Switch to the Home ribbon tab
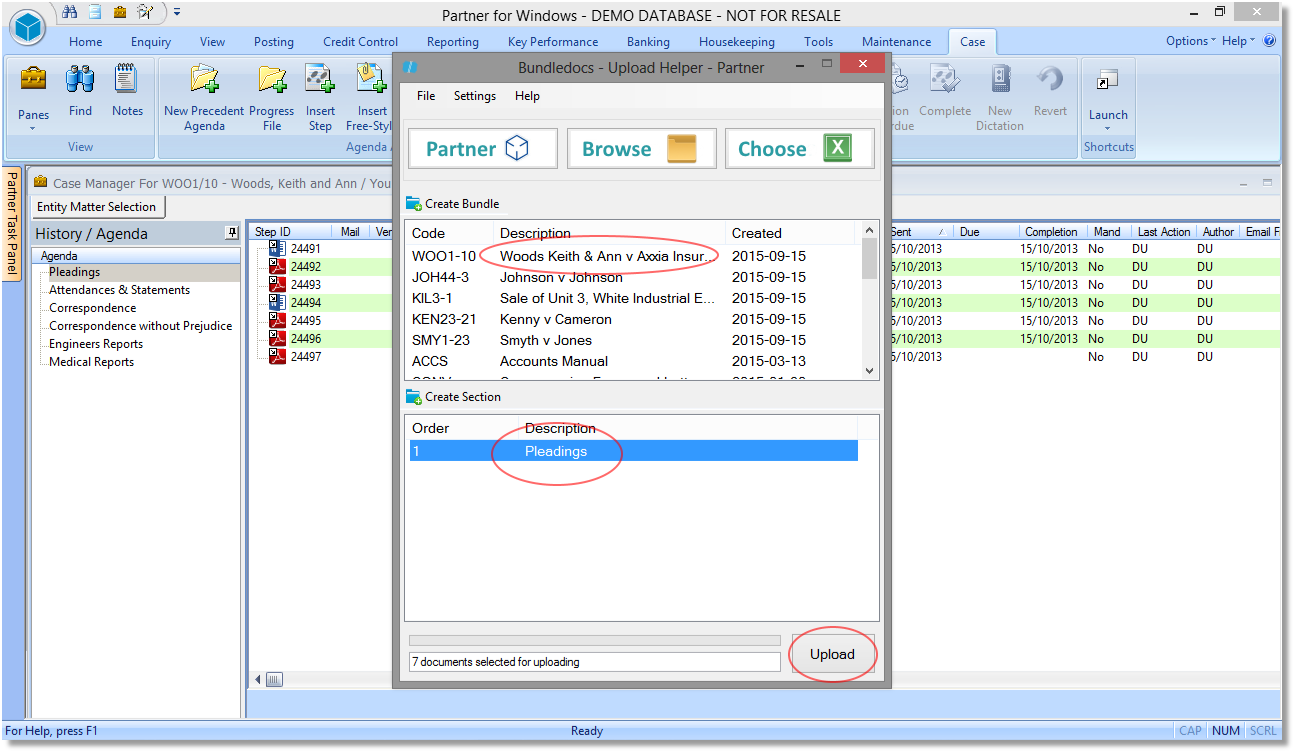The width and height of the screenshot is (1295, 753). (86, 42)
